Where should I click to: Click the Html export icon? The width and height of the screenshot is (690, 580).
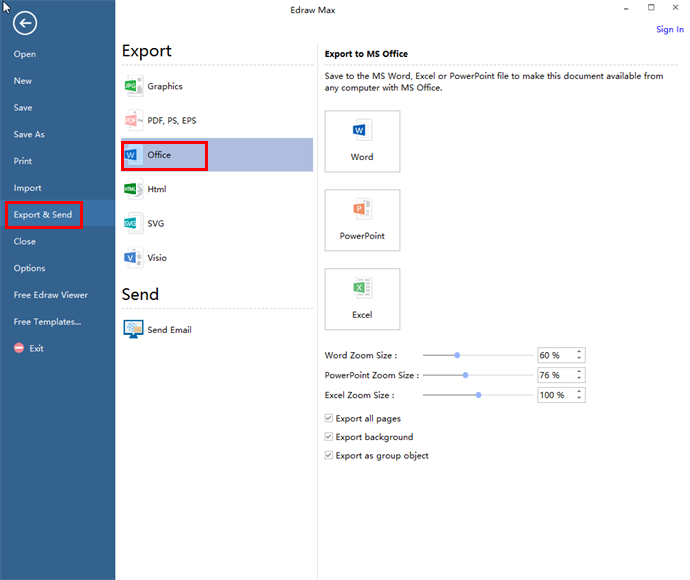tap(134, 189)
